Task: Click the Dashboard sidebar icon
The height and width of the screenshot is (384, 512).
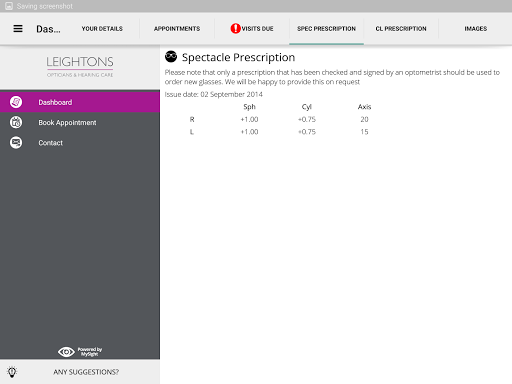Action: [16, 102]
